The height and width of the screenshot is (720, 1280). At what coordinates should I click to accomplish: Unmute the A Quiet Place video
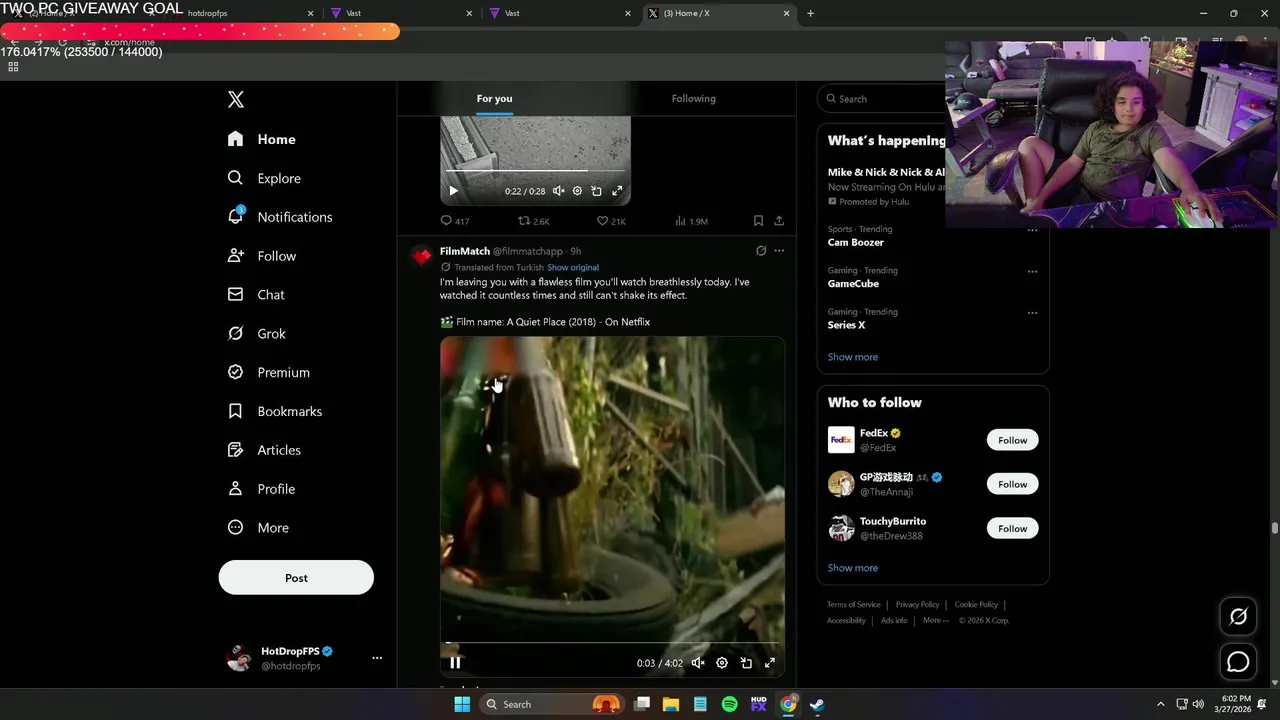point(698,662)
